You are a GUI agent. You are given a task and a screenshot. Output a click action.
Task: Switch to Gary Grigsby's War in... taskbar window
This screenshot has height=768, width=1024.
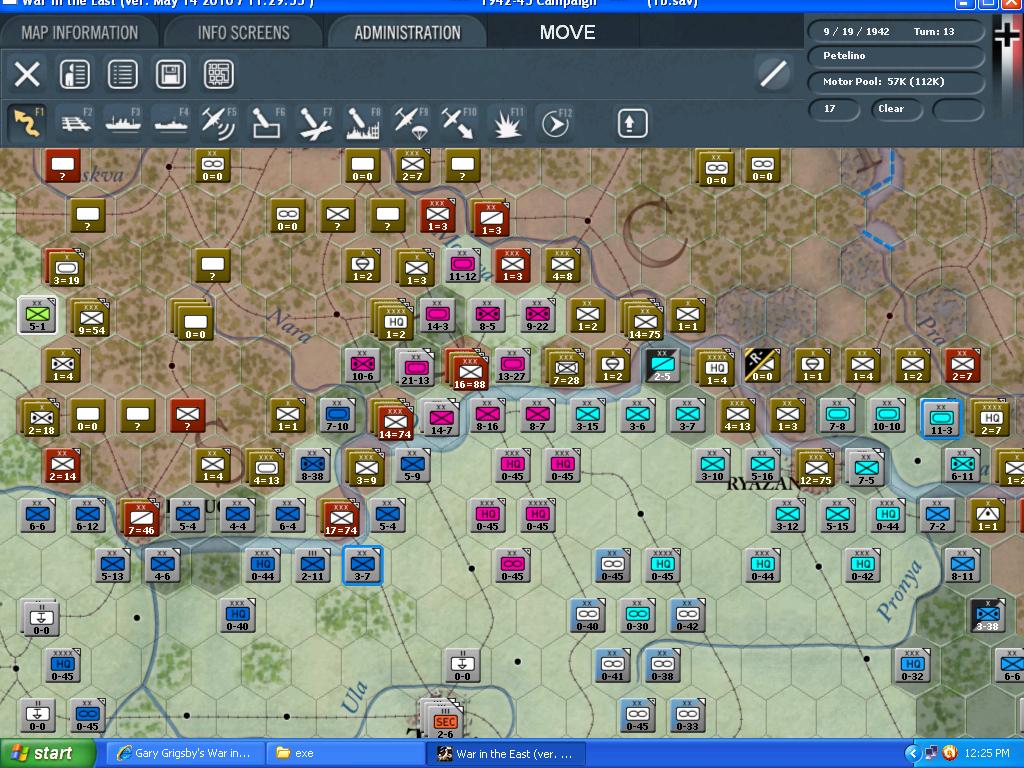click(x=184, y=754)
